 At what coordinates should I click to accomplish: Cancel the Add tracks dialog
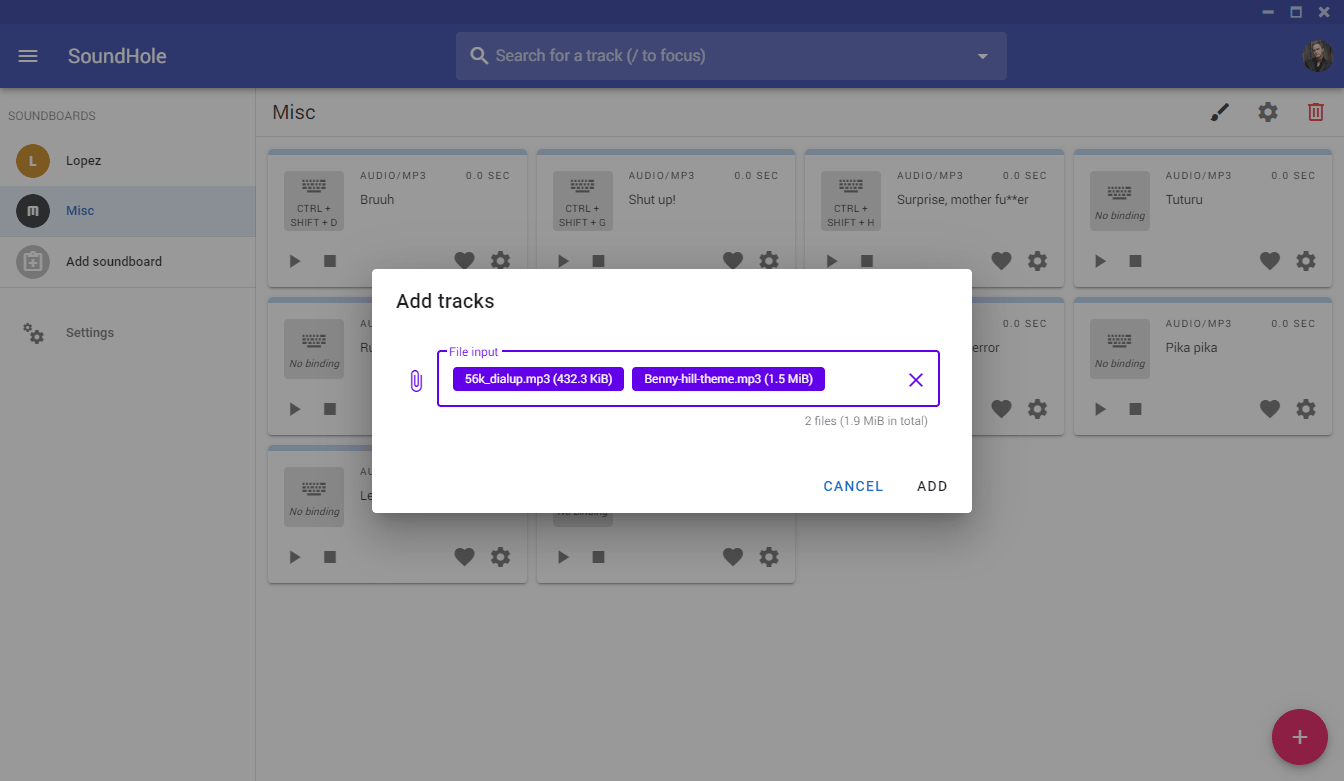point(853,486)
